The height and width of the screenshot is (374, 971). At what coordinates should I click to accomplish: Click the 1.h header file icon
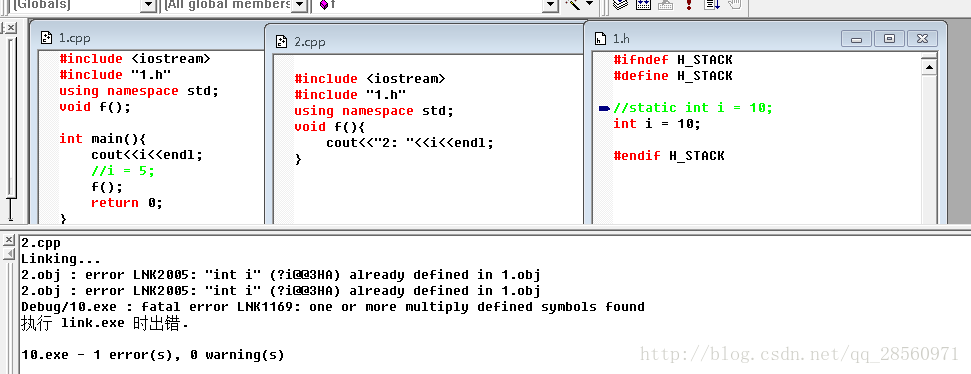pyautogui.click(x=600, y=38)
